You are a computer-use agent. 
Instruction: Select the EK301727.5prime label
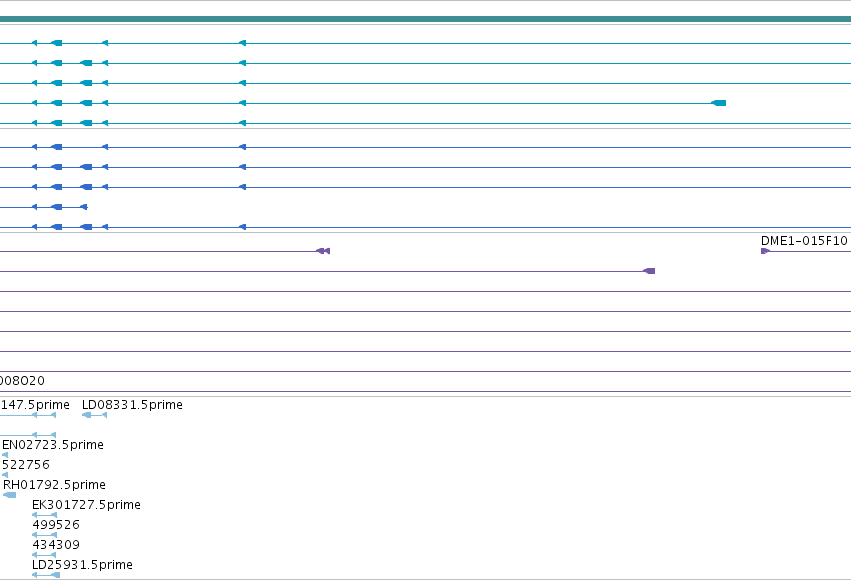pos(86,505)
